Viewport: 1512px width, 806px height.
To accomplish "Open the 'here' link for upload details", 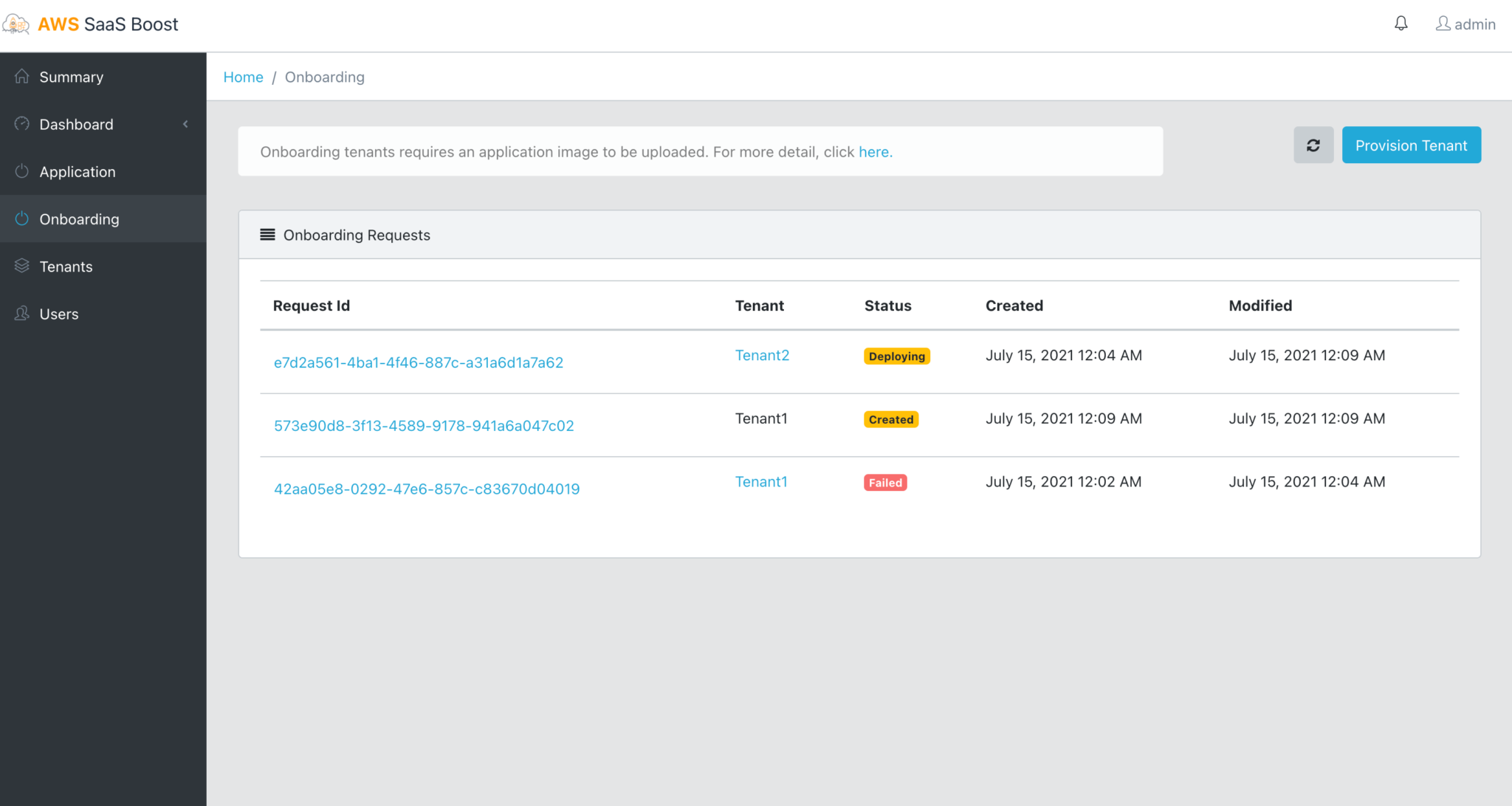I will point(874,151).
